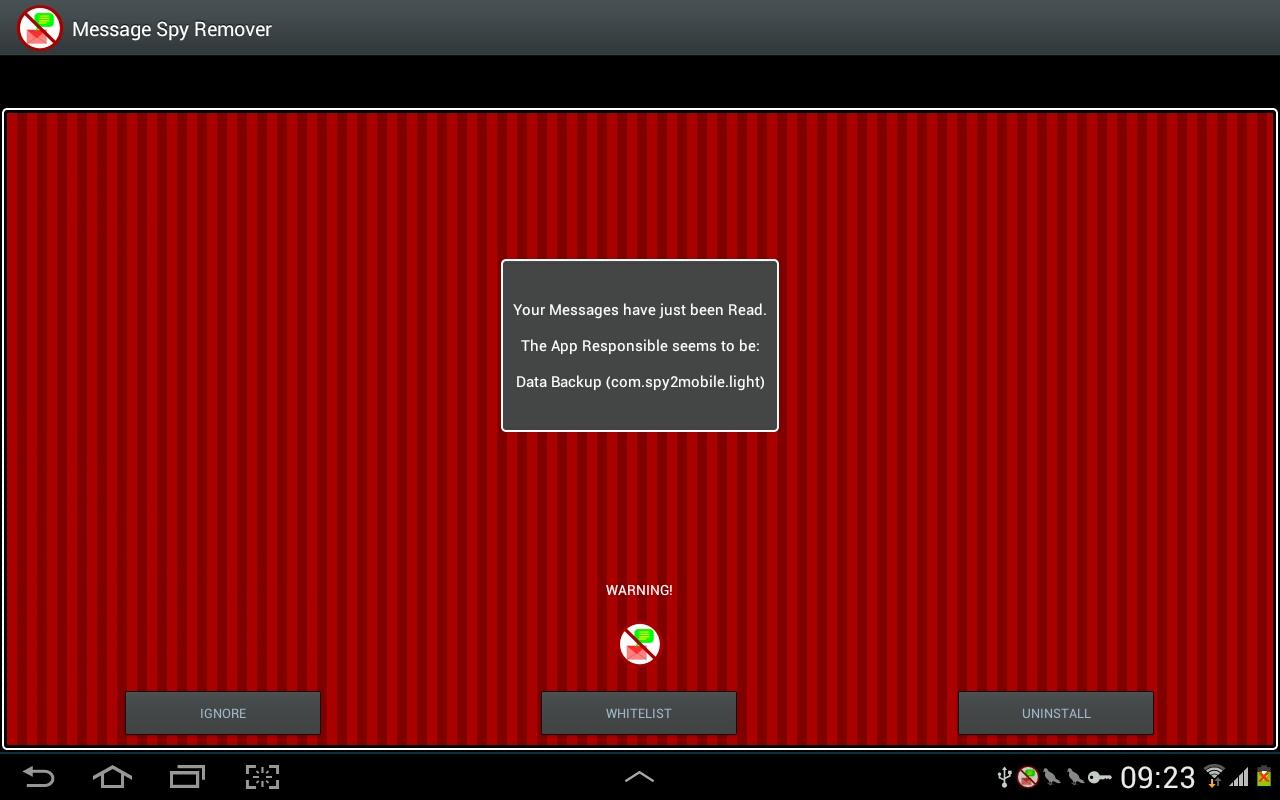Choose WHITELIST for the detected app
Viewport: 1280px width, 800px height.
(x=639, y=713)
